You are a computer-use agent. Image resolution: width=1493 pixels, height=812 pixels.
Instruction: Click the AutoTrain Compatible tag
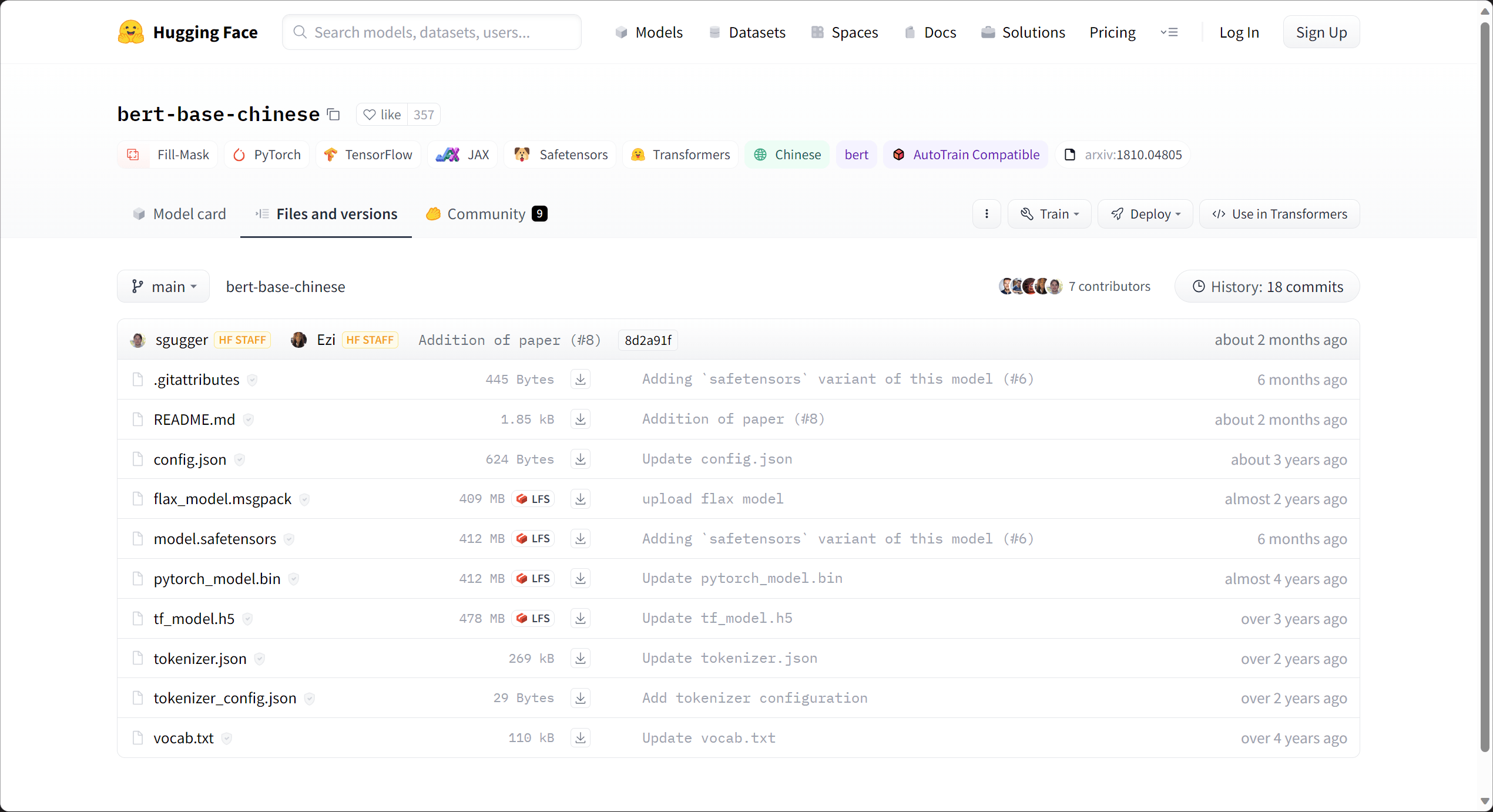966,155
